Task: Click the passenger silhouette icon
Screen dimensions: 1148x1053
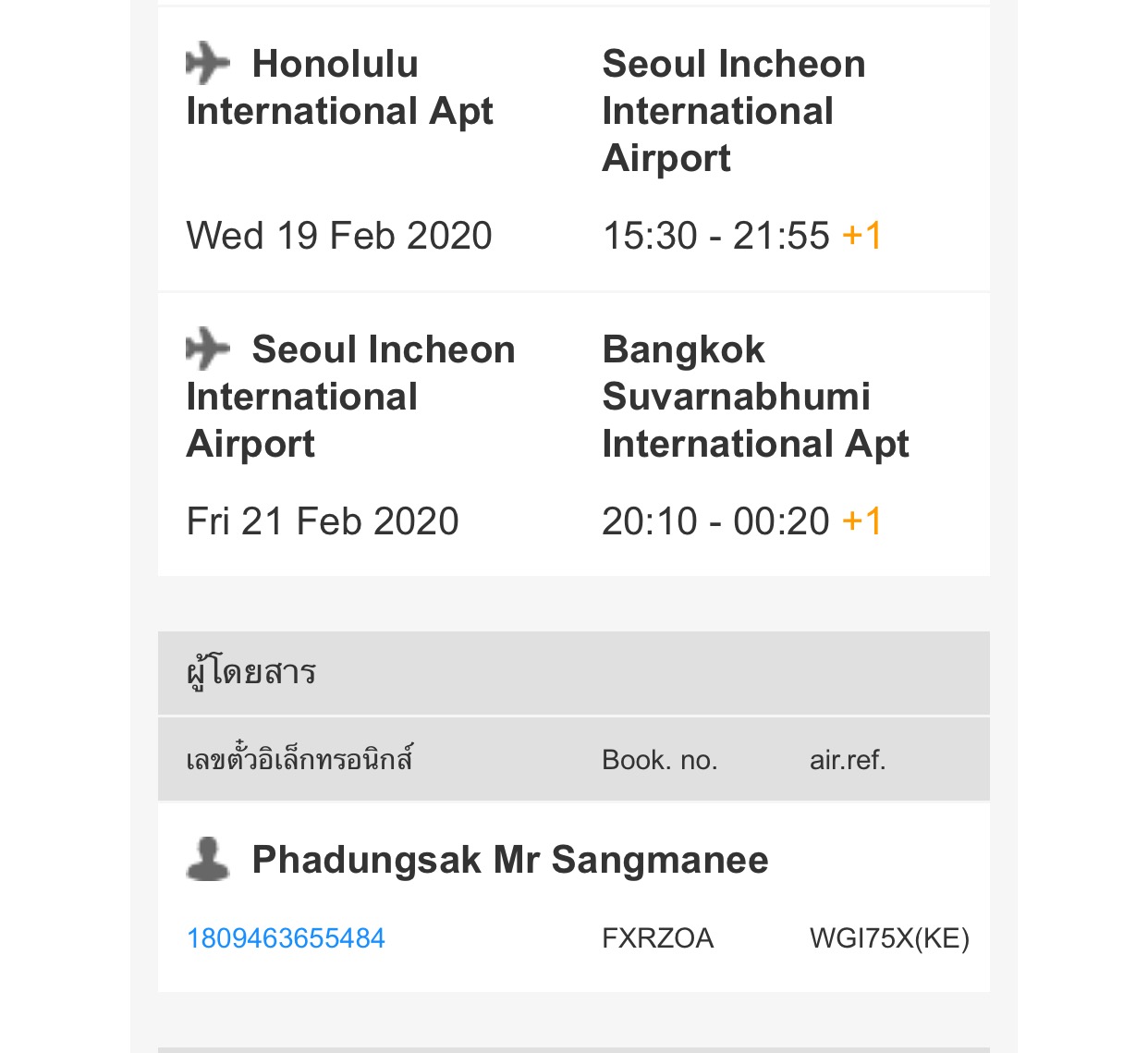Action: click(208, 859)
